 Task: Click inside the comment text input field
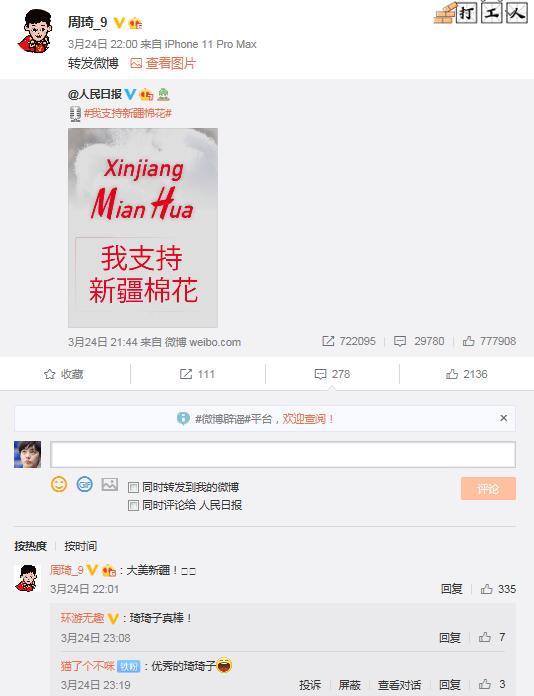[283, 454]
